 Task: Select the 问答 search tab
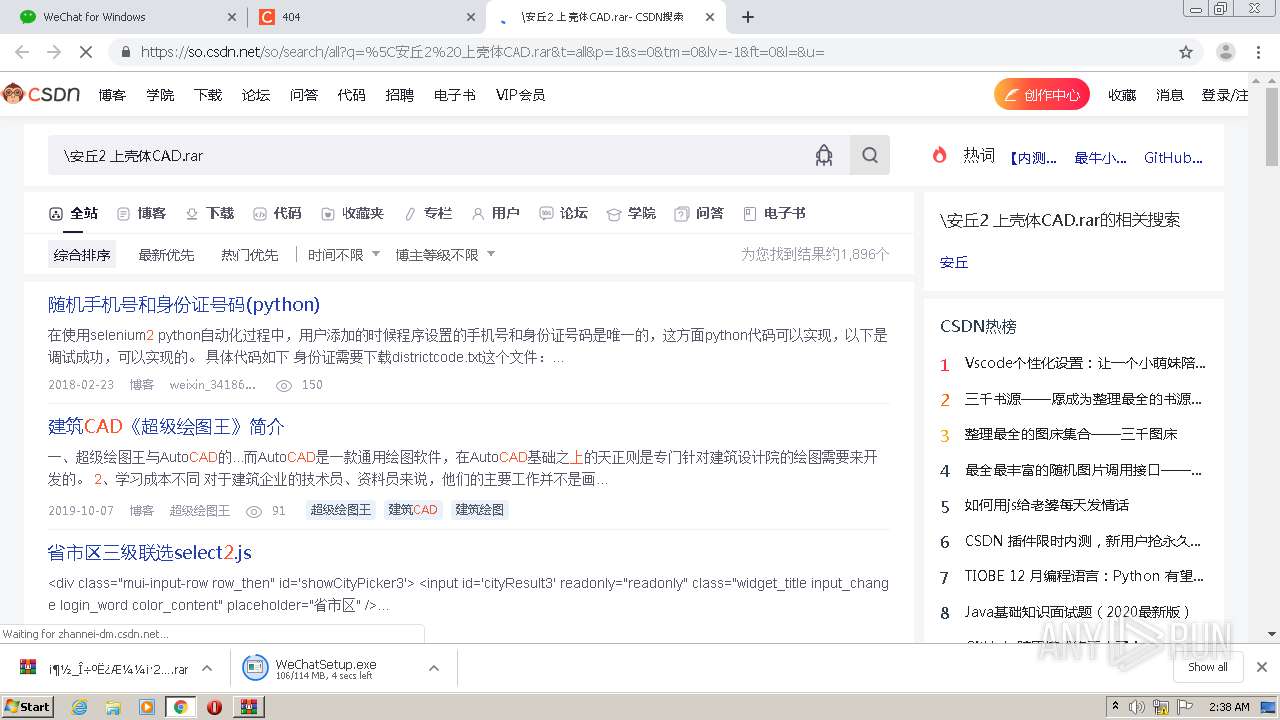(x=699, y=213)
